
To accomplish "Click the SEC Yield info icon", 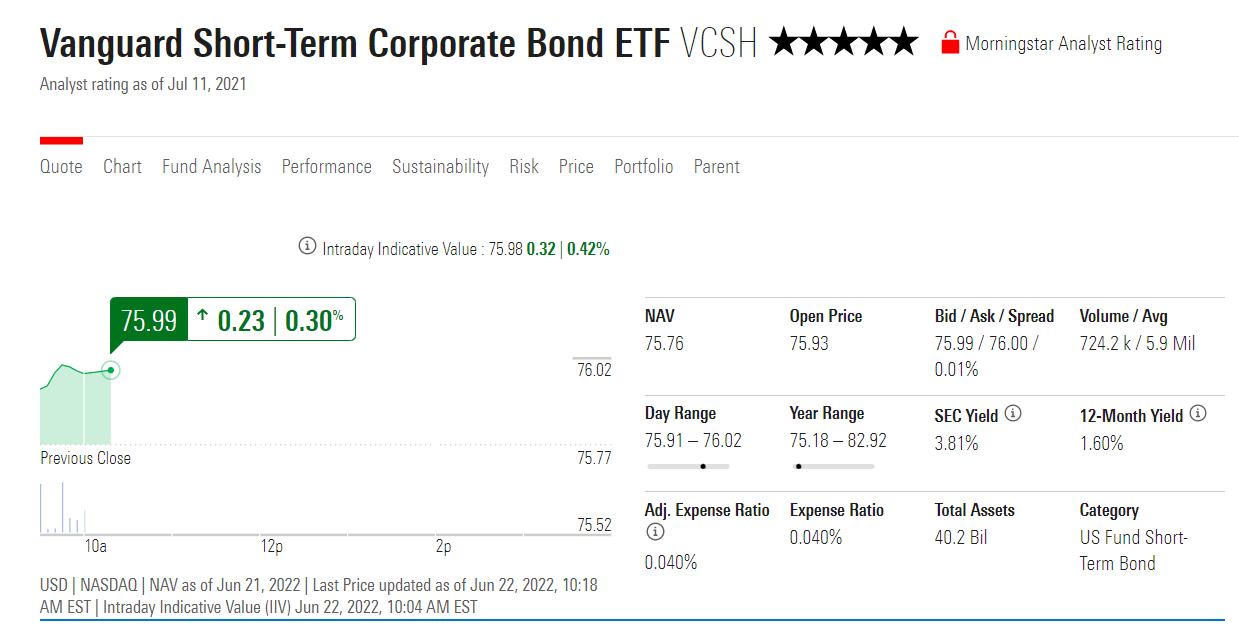I will tap(1013, 413).
